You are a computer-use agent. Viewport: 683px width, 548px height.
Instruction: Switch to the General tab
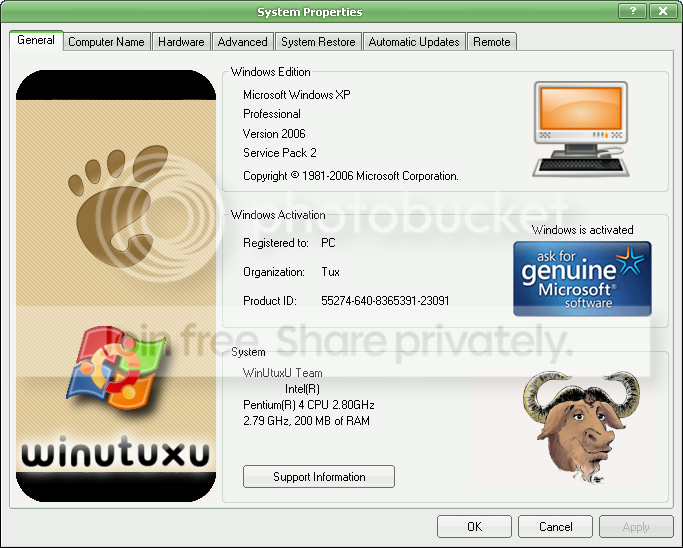point(36,41)
